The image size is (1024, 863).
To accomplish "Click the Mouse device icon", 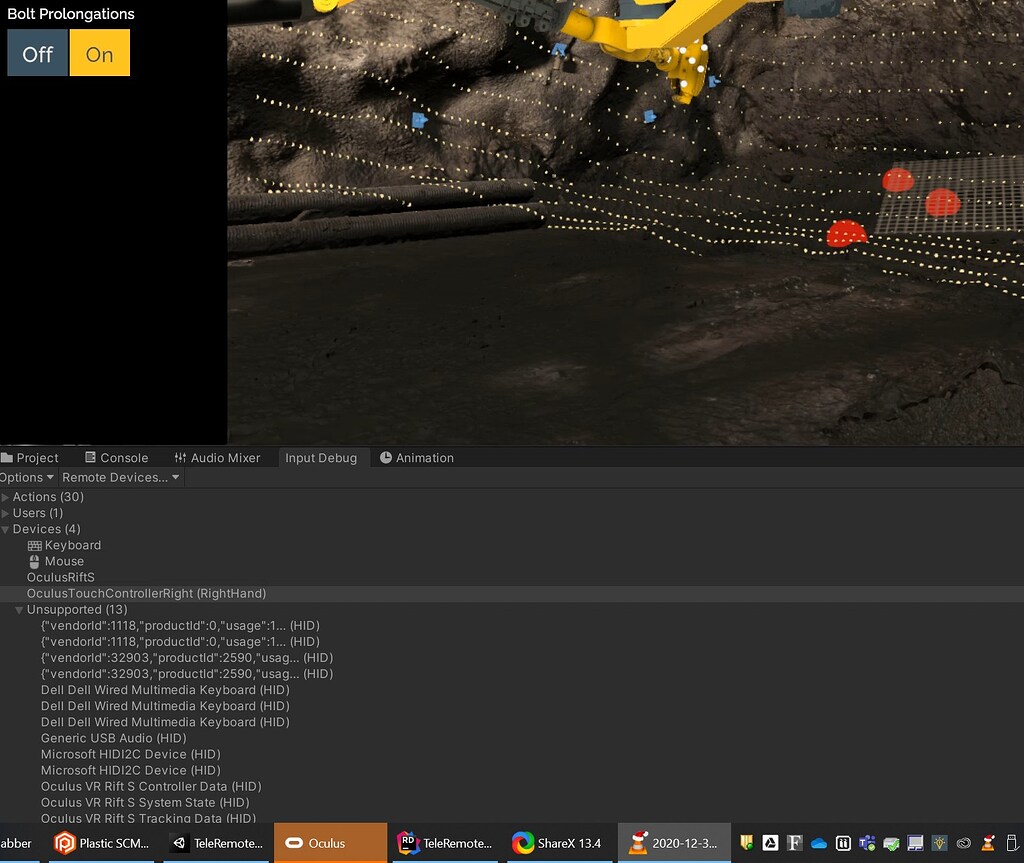I will click(x=34, y=561).
